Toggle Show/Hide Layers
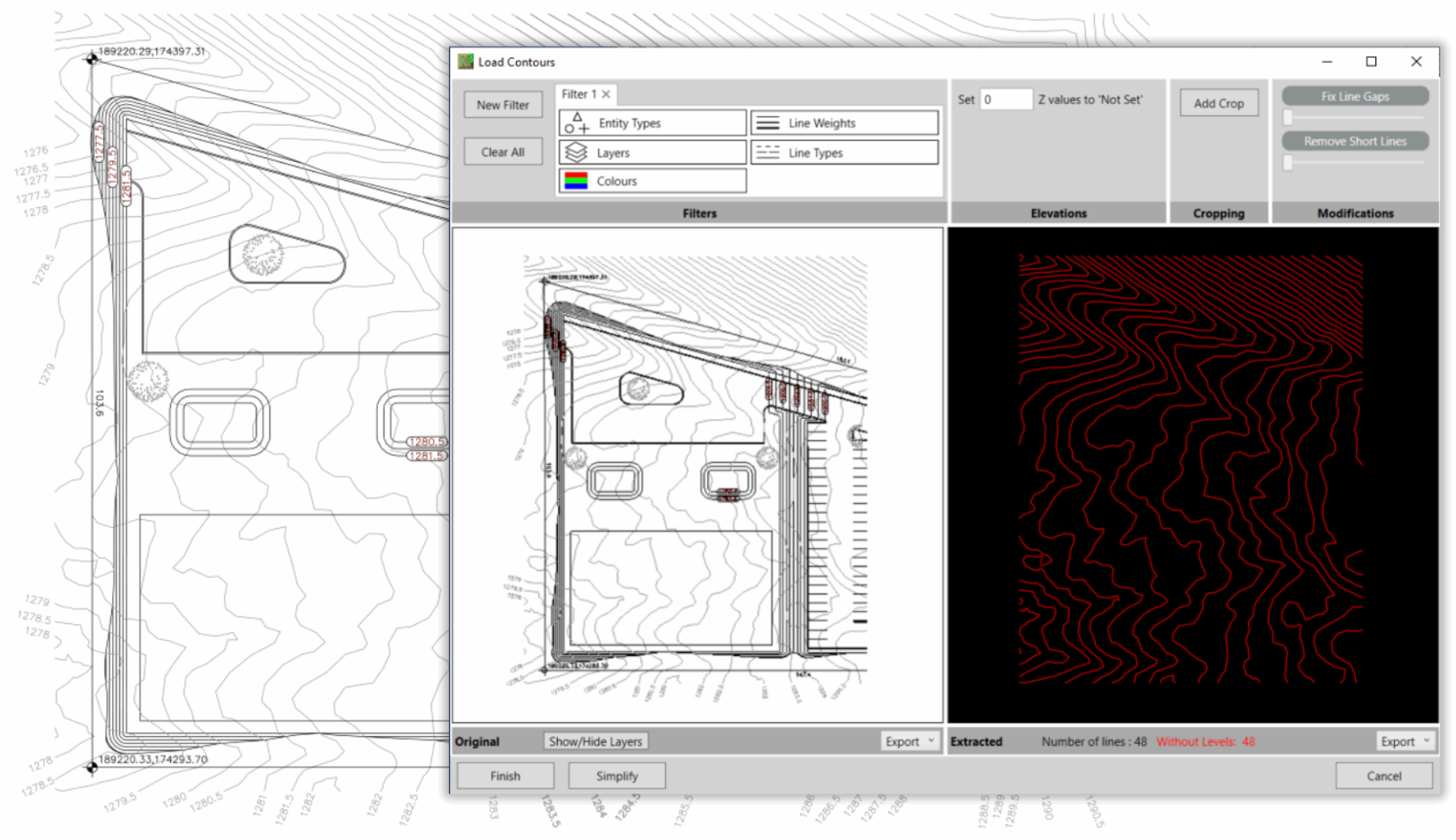1456x840 pixels. click(x=595, y=742)
